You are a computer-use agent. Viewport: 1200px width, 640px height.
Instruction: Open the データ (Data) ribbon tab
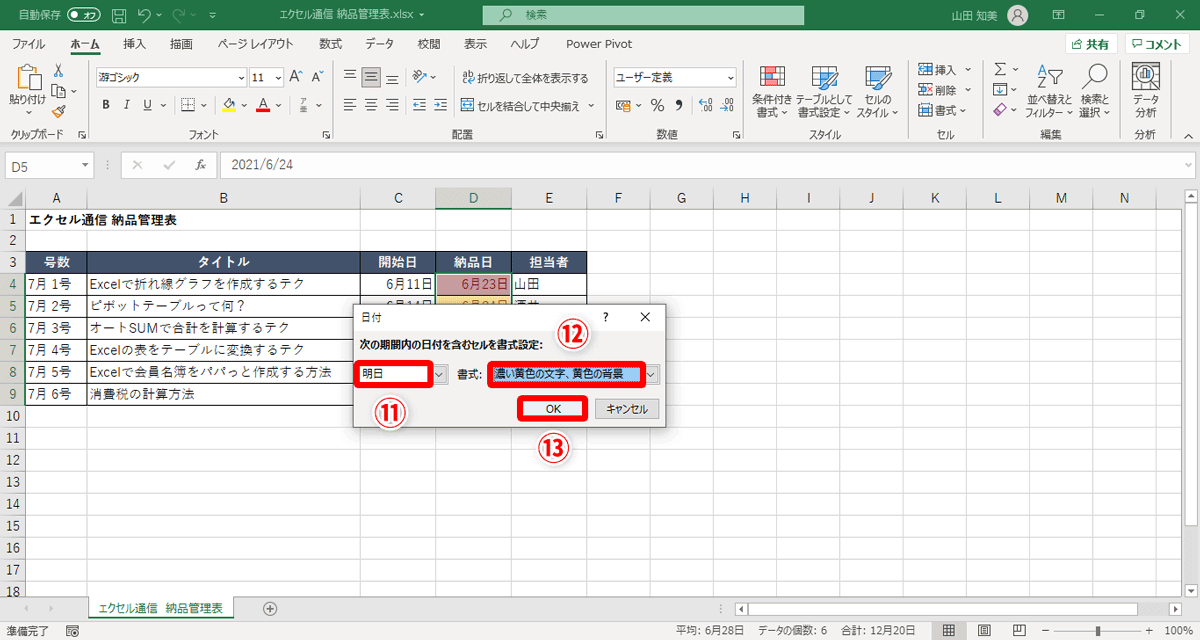pyautogui.click(x=379, y=44)
